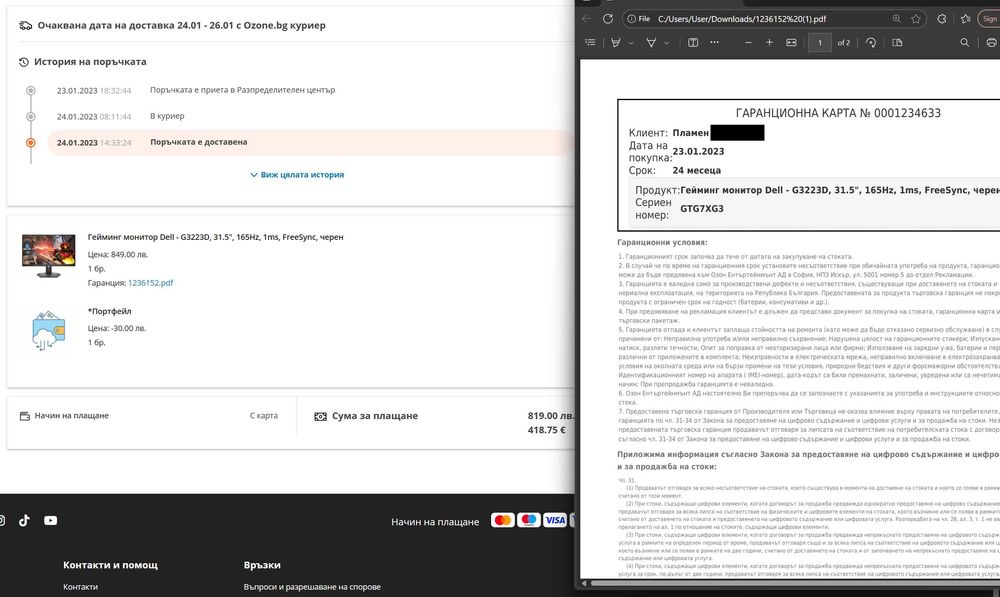The image size is (1000, 597).
Task: Select the PDF draw tool
Action: (x=651, y=42)
